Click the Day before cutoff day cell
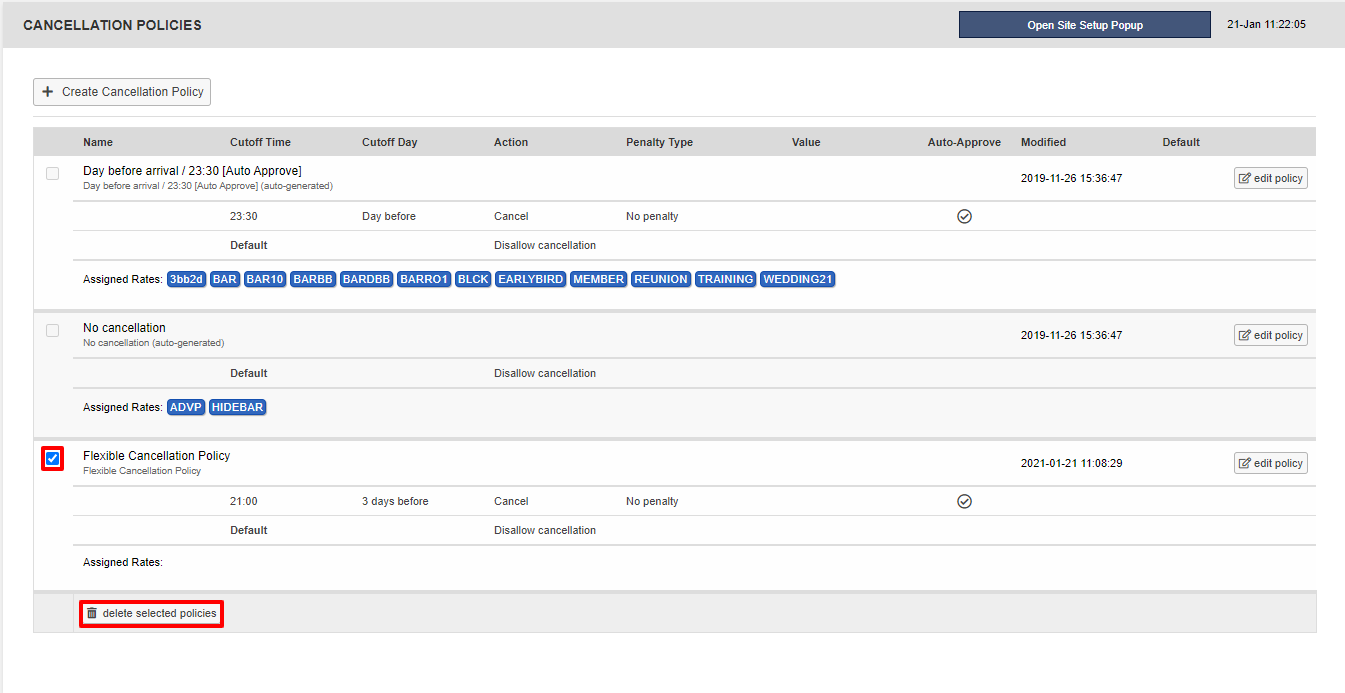Screen dimensions: 1345x693 coord(389,216)
